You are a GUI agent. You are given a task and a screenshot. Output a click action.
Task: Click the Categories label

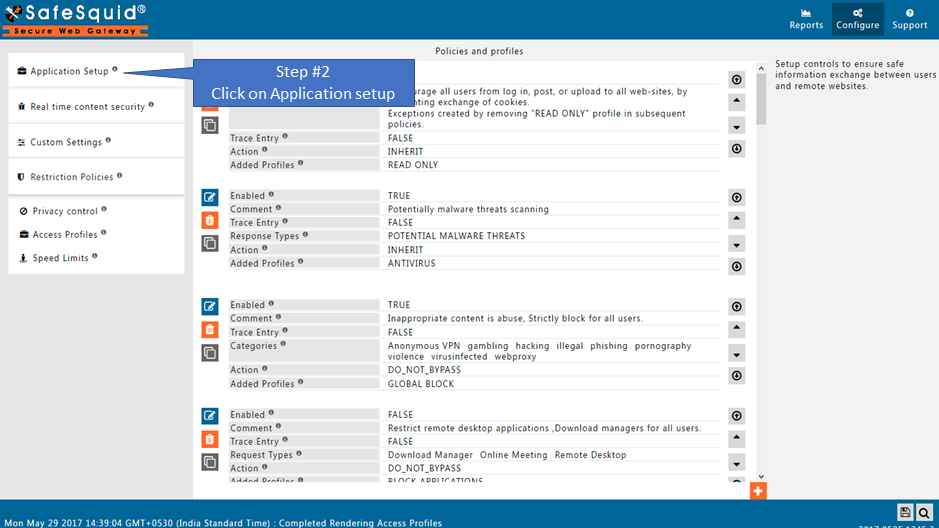point(253,346)
